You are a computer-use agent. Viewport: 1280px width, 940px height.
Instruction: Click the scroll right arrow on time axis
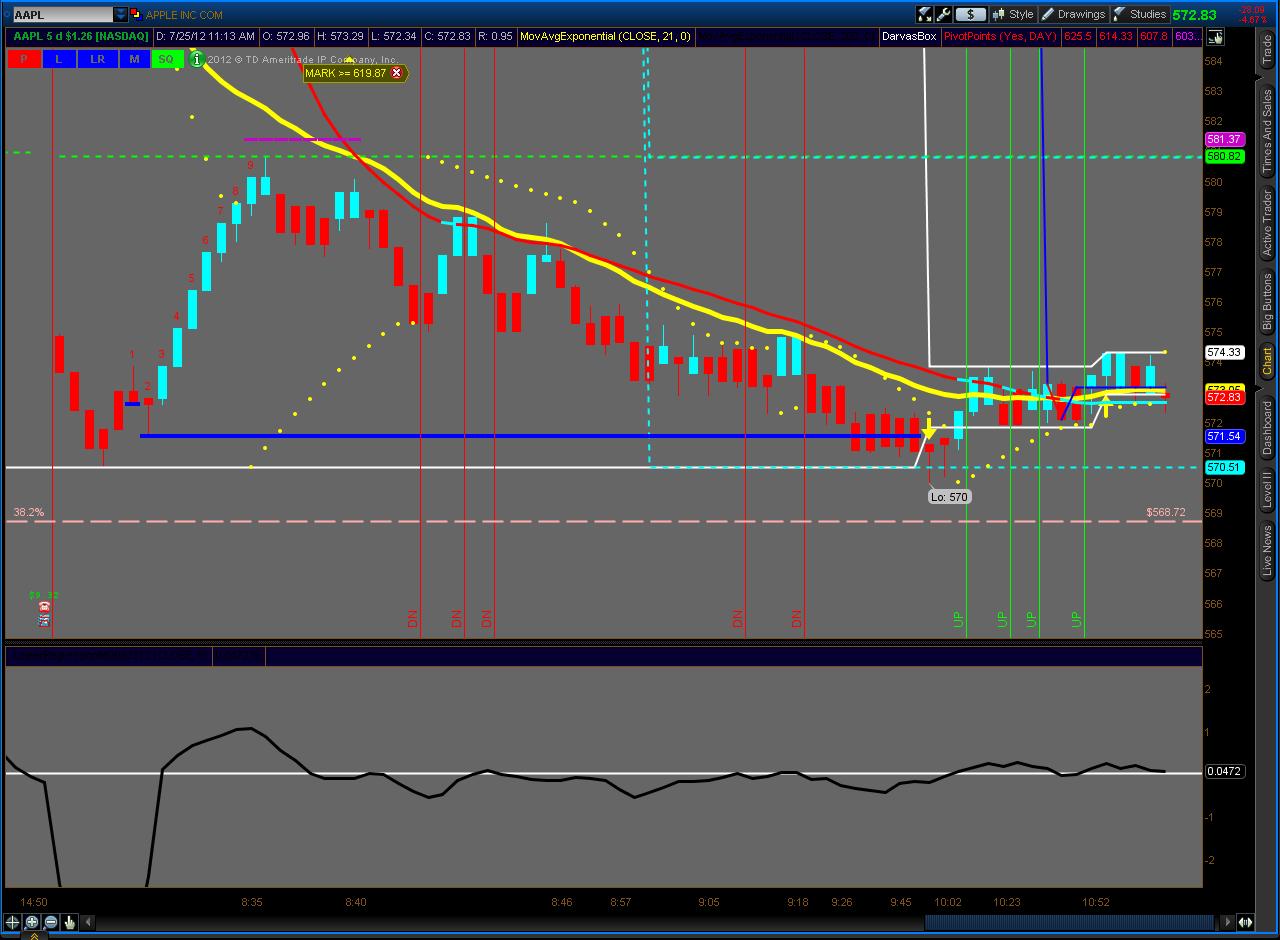1226,922
